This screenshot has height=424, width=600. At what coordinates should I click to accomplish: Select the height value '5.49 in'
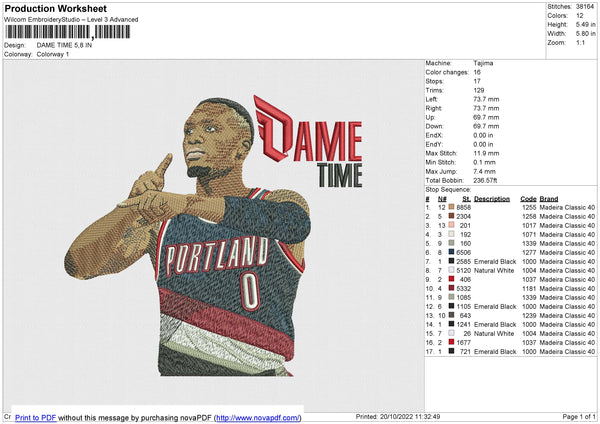(x=585, y=24)
